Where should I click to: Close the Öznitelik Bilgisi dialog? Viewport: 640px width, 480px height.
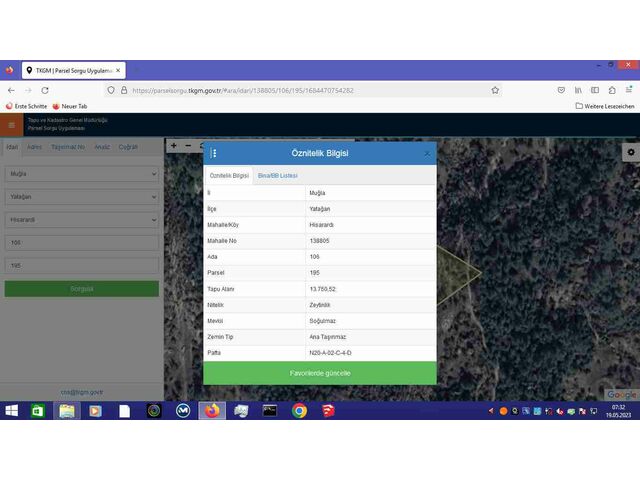pyautogui.click(x=427, y=153)
